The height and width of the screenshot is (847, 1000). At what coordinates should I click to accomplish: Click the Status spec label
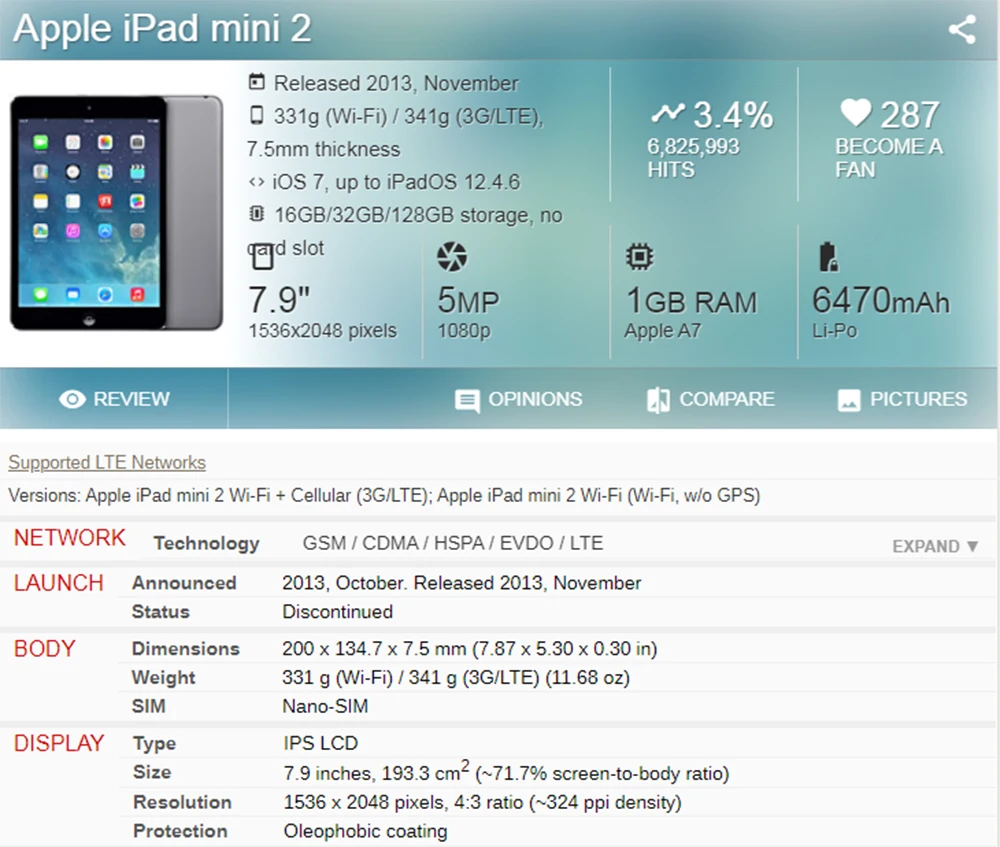click(x=160, y=612)
